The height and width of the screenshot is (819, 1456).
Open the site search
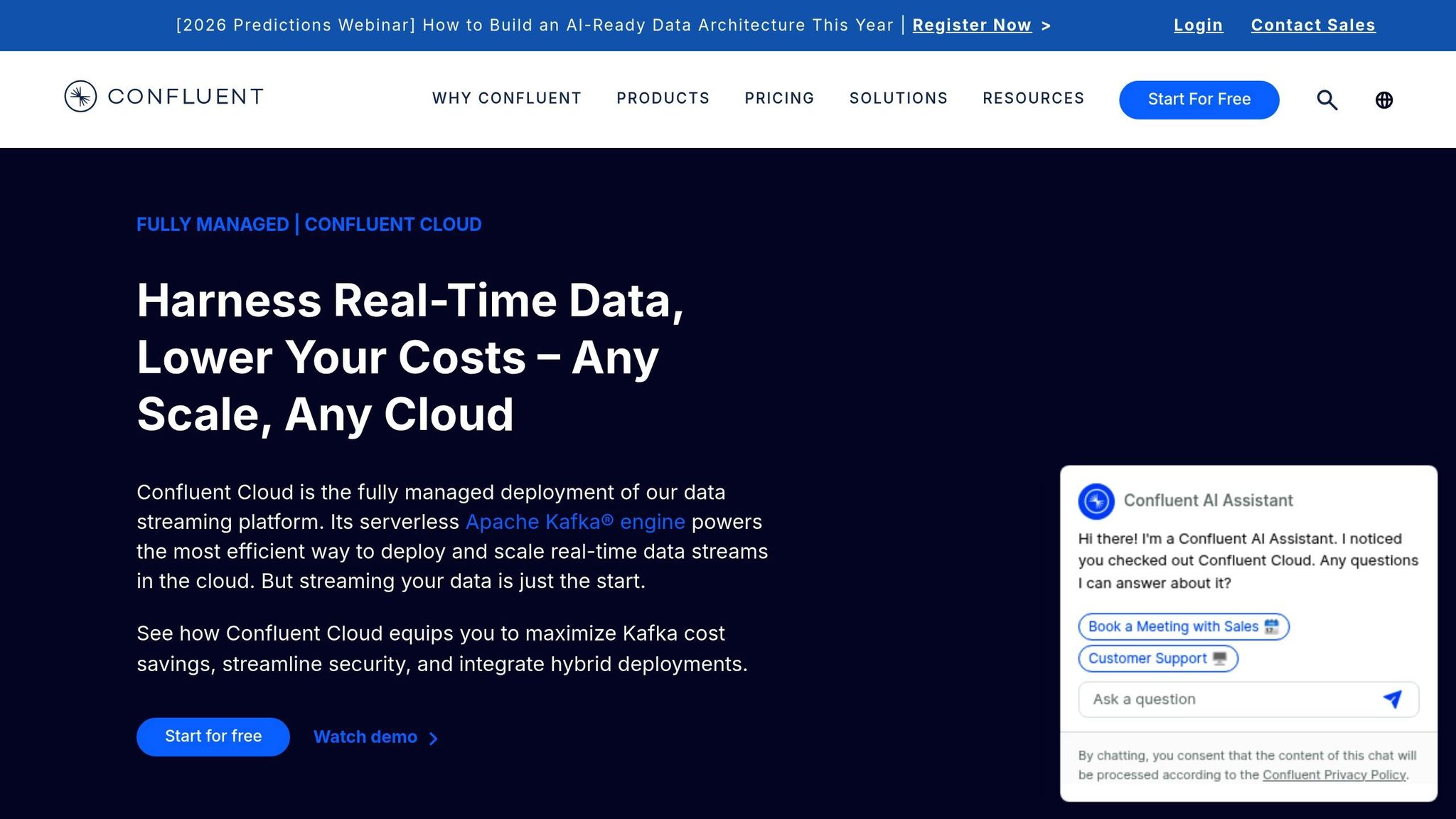(x=1326, y=100)
